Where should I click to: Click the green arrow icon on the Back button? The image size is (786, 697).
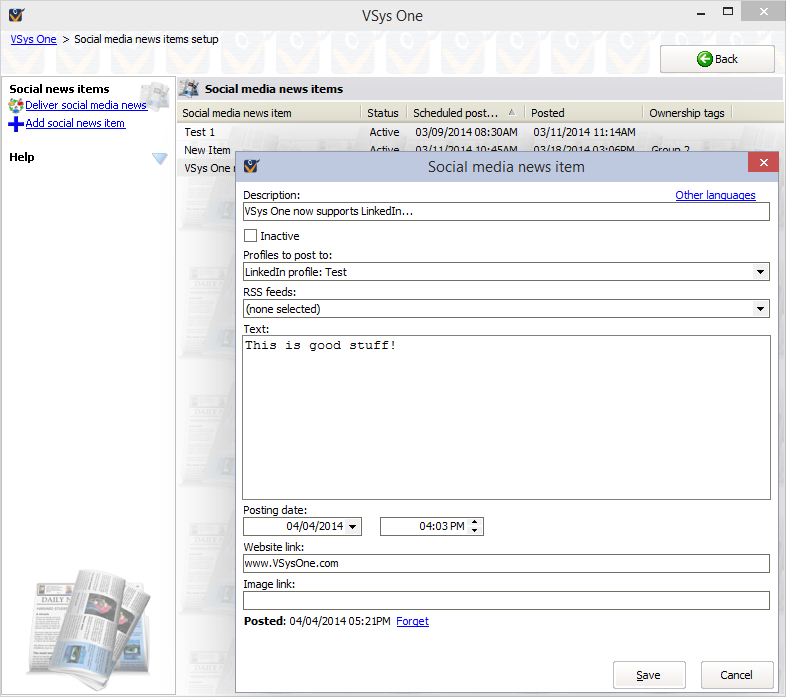pos(705,59)
